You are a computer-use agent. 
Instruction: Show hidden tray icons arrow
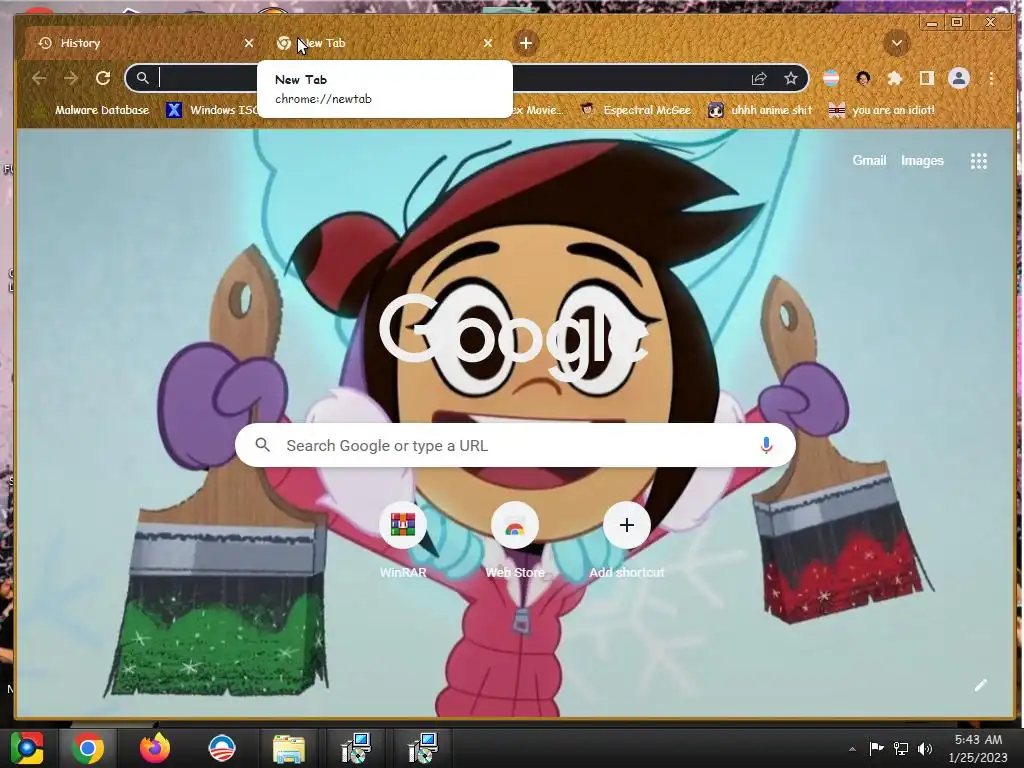coord(852,749)
